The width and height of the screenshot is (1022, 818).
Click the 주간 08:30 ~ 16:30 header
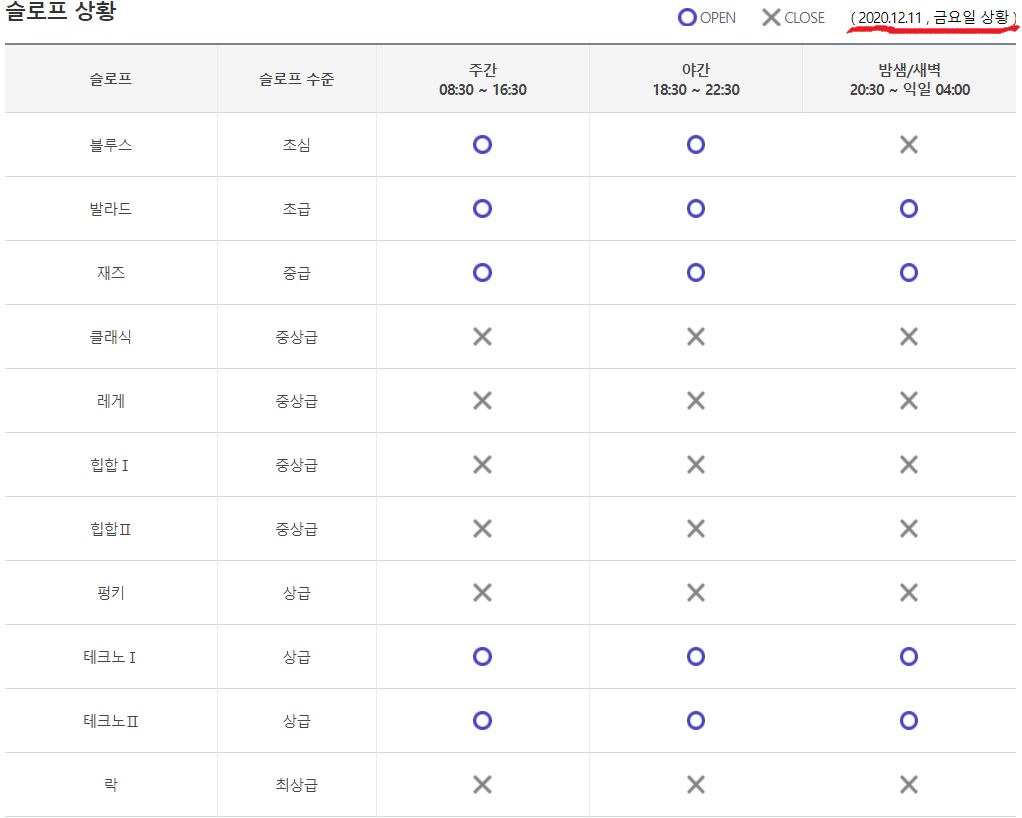click(482, 79)
